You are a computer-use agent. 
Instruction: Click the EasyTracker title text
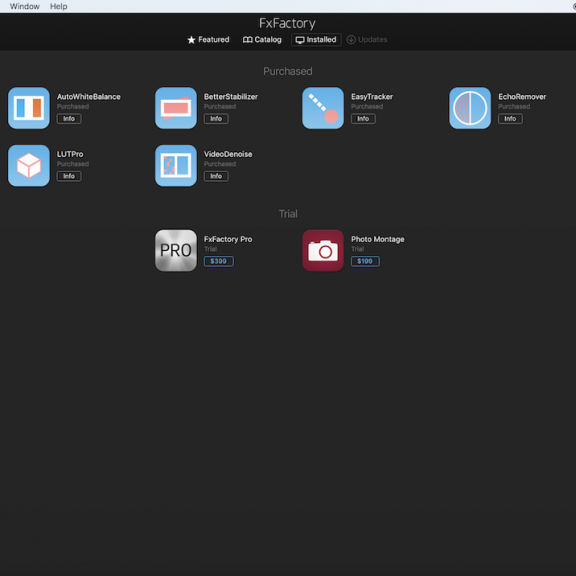point(372,97)
